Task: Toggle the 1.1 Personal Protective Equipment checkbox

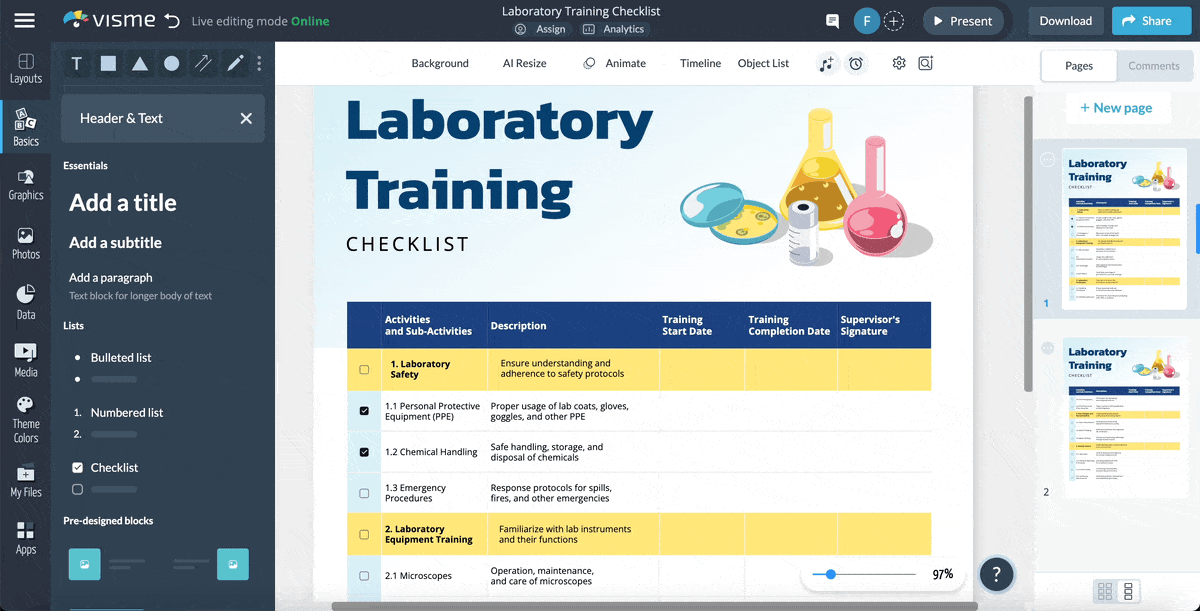Action: [363, 411]
